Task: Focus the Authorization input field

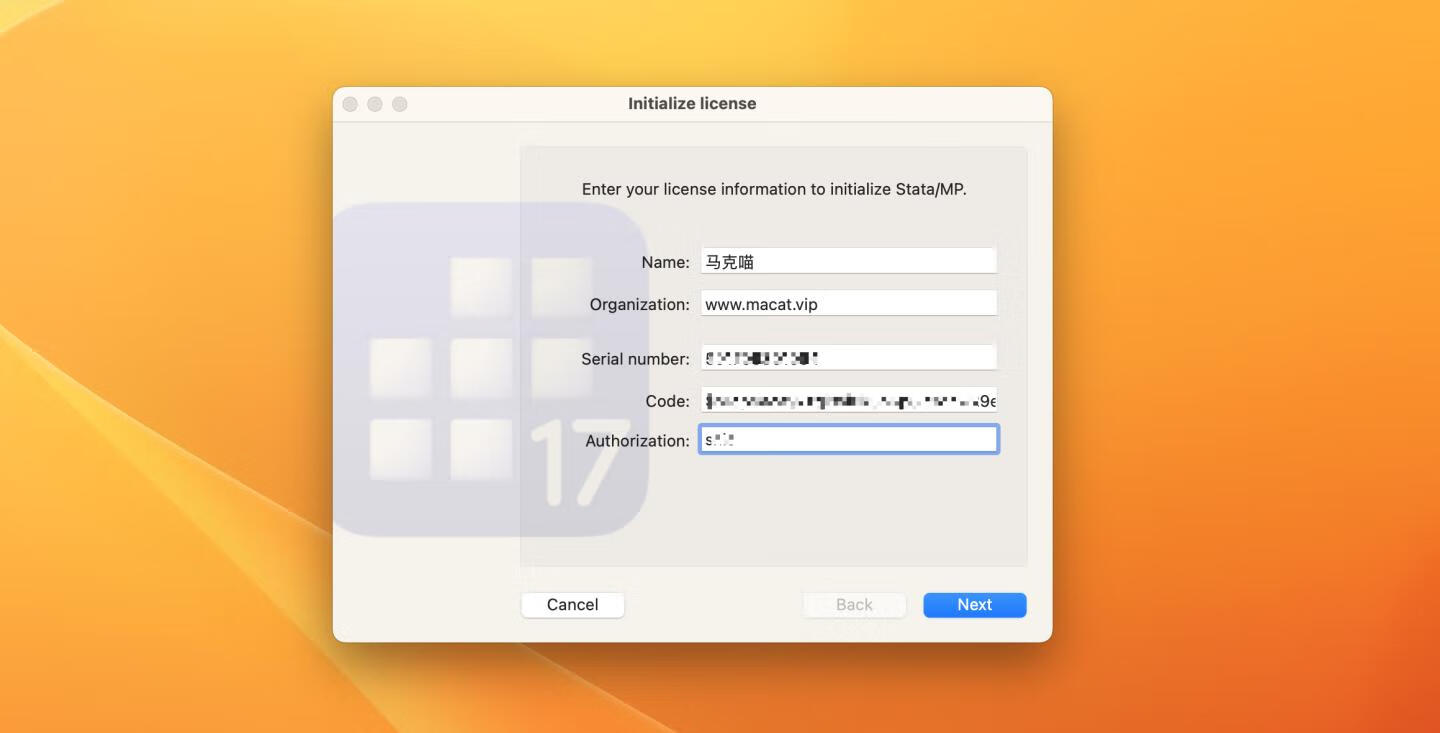Action: coord(848,440)
